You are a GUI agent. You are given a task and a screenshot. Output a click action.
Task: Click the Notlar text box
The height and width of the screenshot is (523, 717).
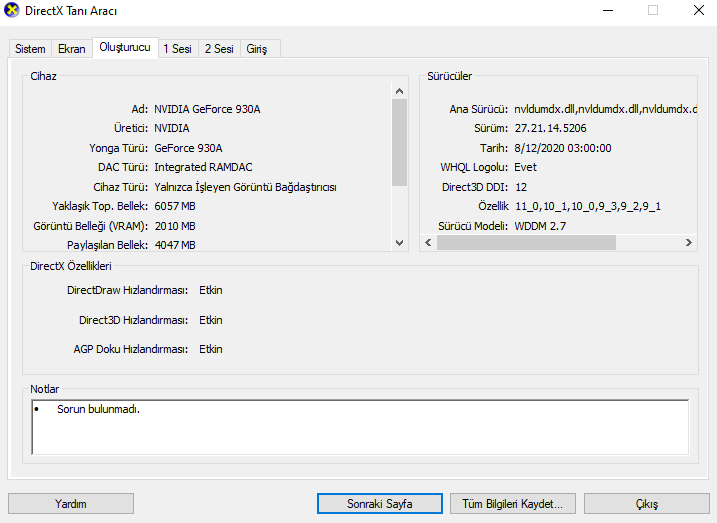[360, 427]
